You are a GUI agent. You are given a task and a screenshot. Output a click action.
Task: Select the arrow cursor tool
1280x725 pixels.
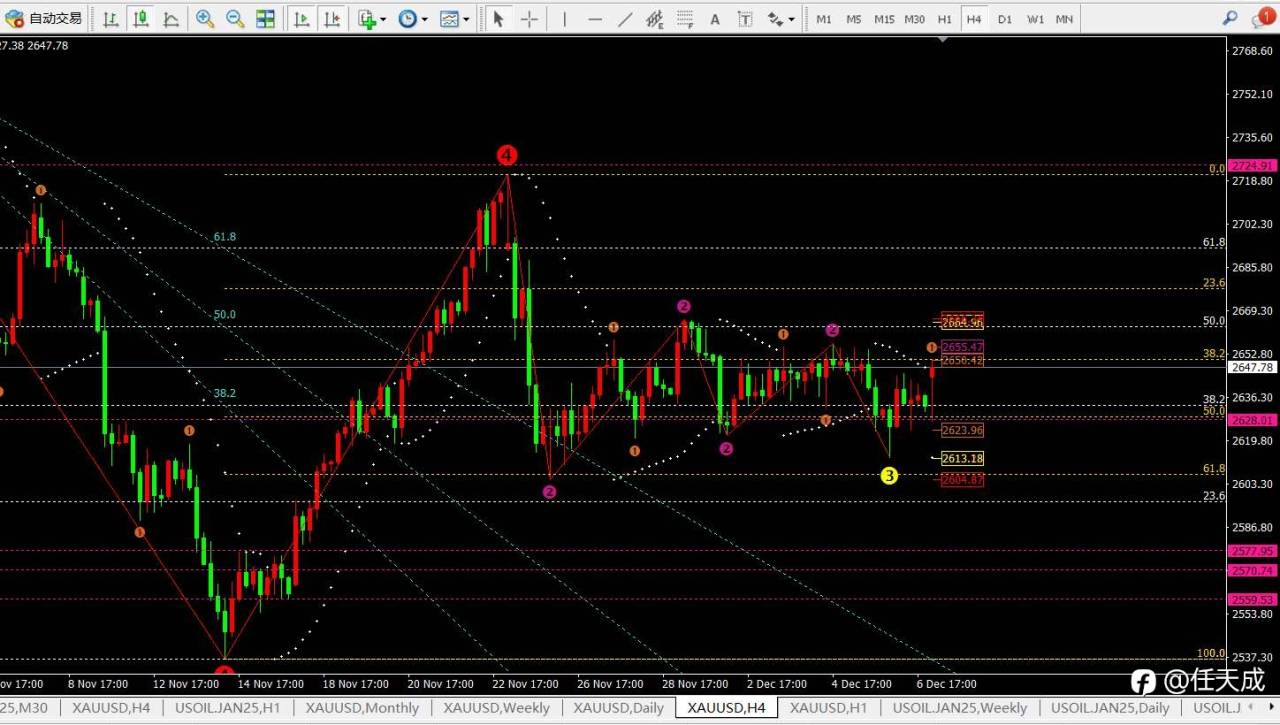click(498, 18)
